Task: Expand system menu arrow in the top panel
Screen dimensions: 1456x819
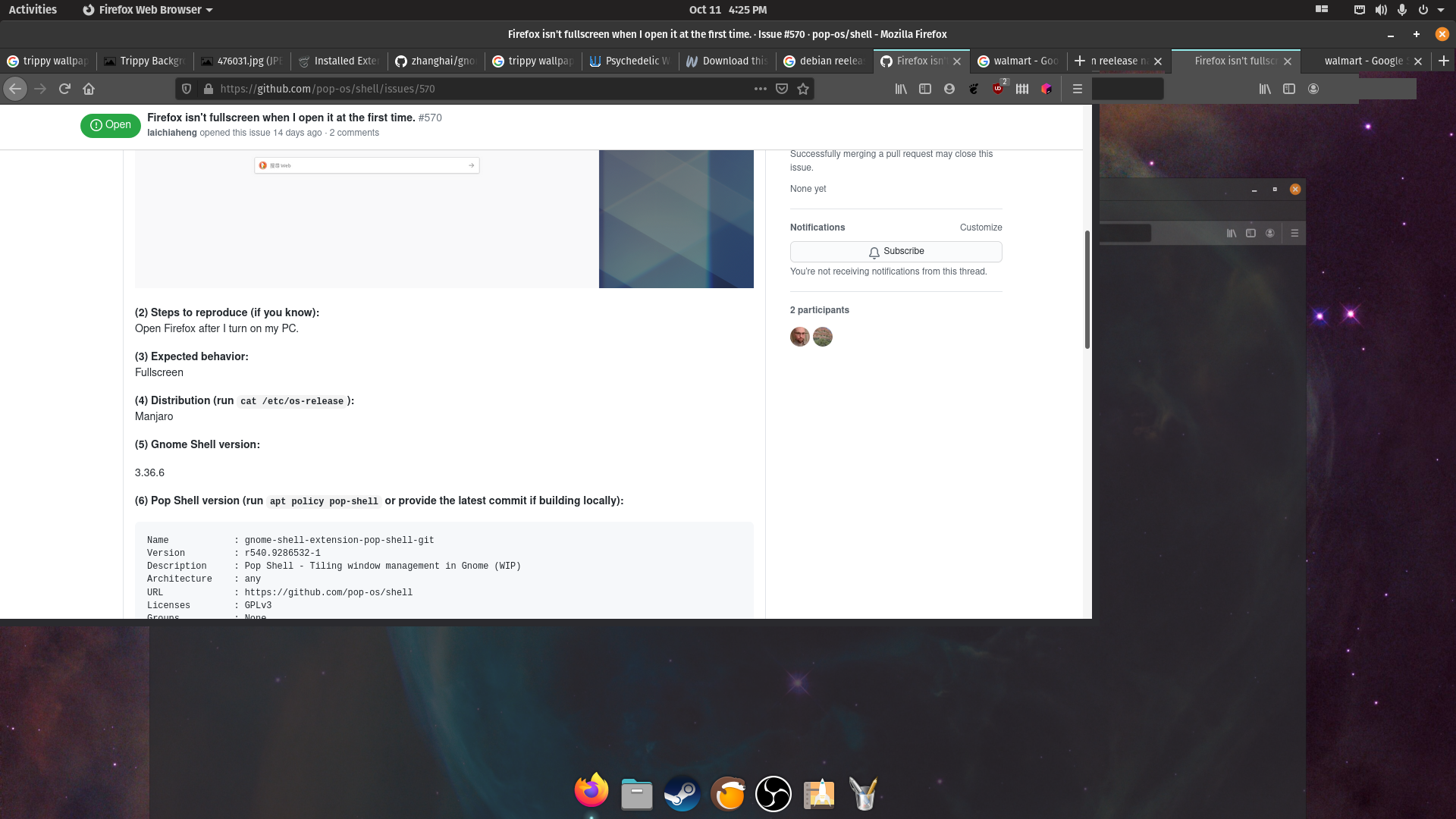Action: click(x=1441, y=10)
